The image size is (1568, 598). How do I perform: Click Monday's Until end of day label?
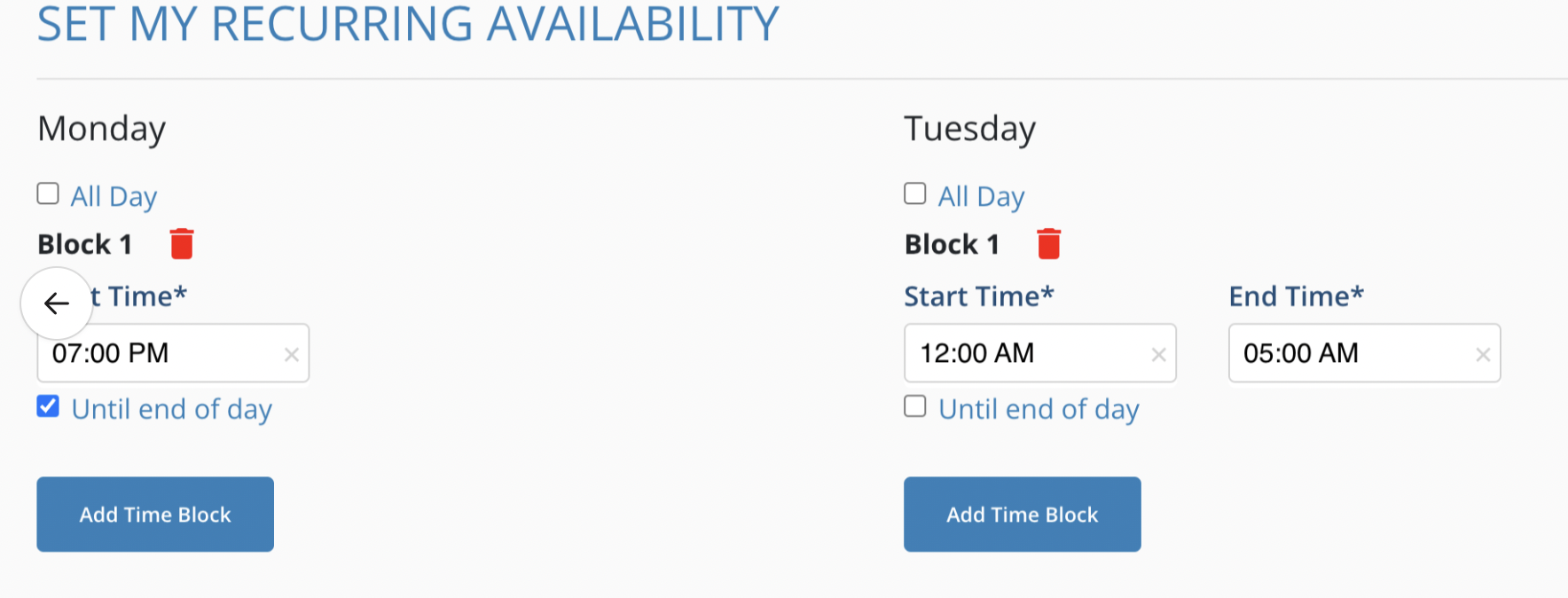click(172, 409)
